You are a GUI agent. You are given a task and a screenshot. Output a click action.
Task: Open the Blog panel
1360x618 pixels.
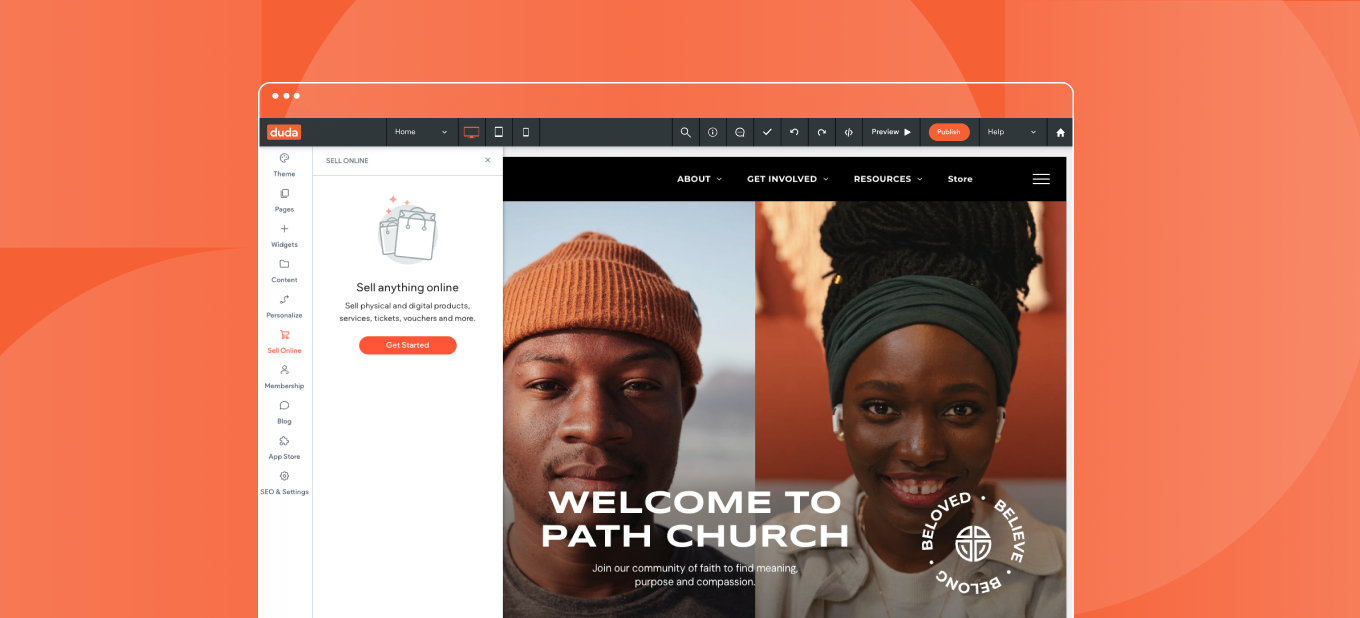point(284,412)
